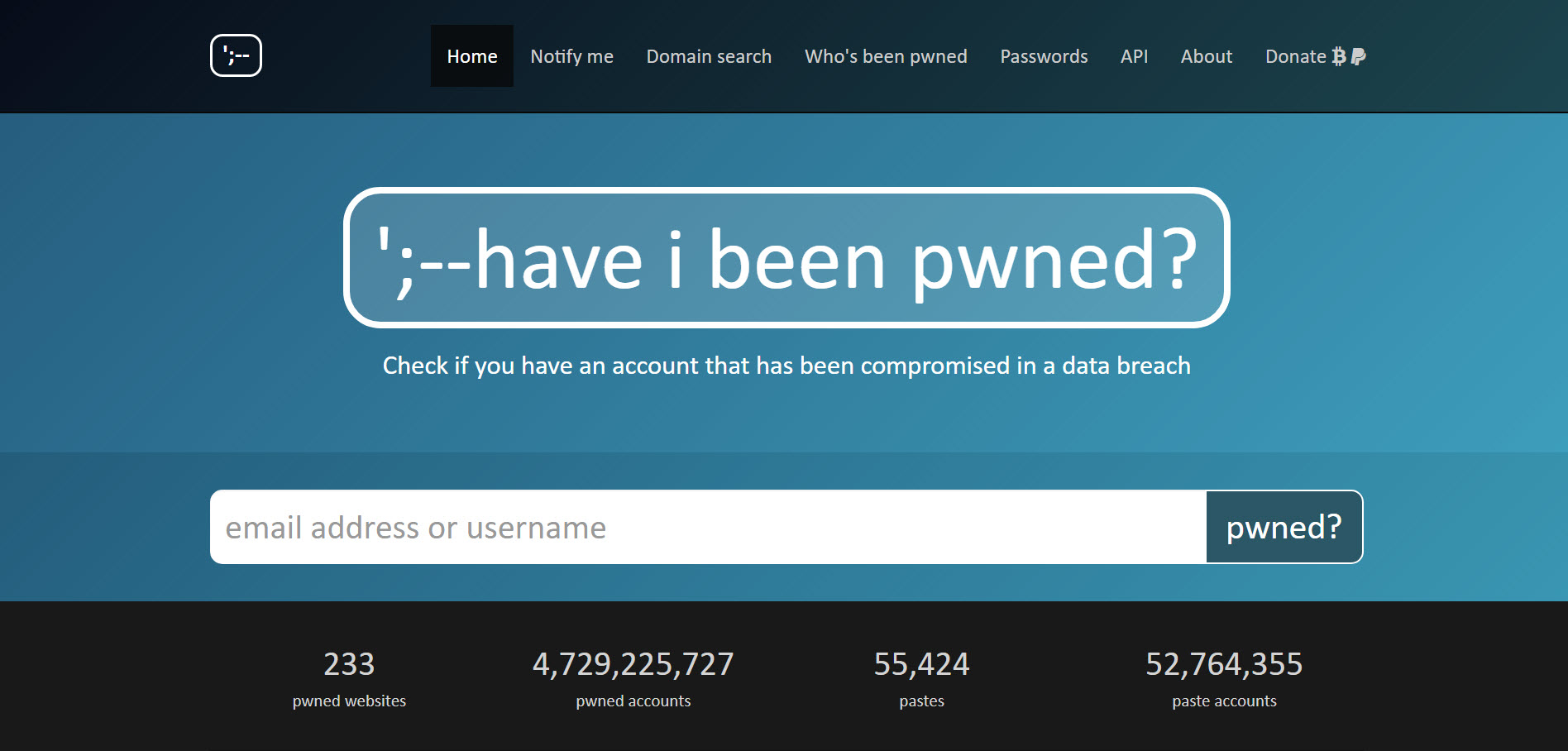Click the 4,729,225,727 pwned accounts figure
The width and height of the screenshot is (1568, 751).
pos(633,664)
